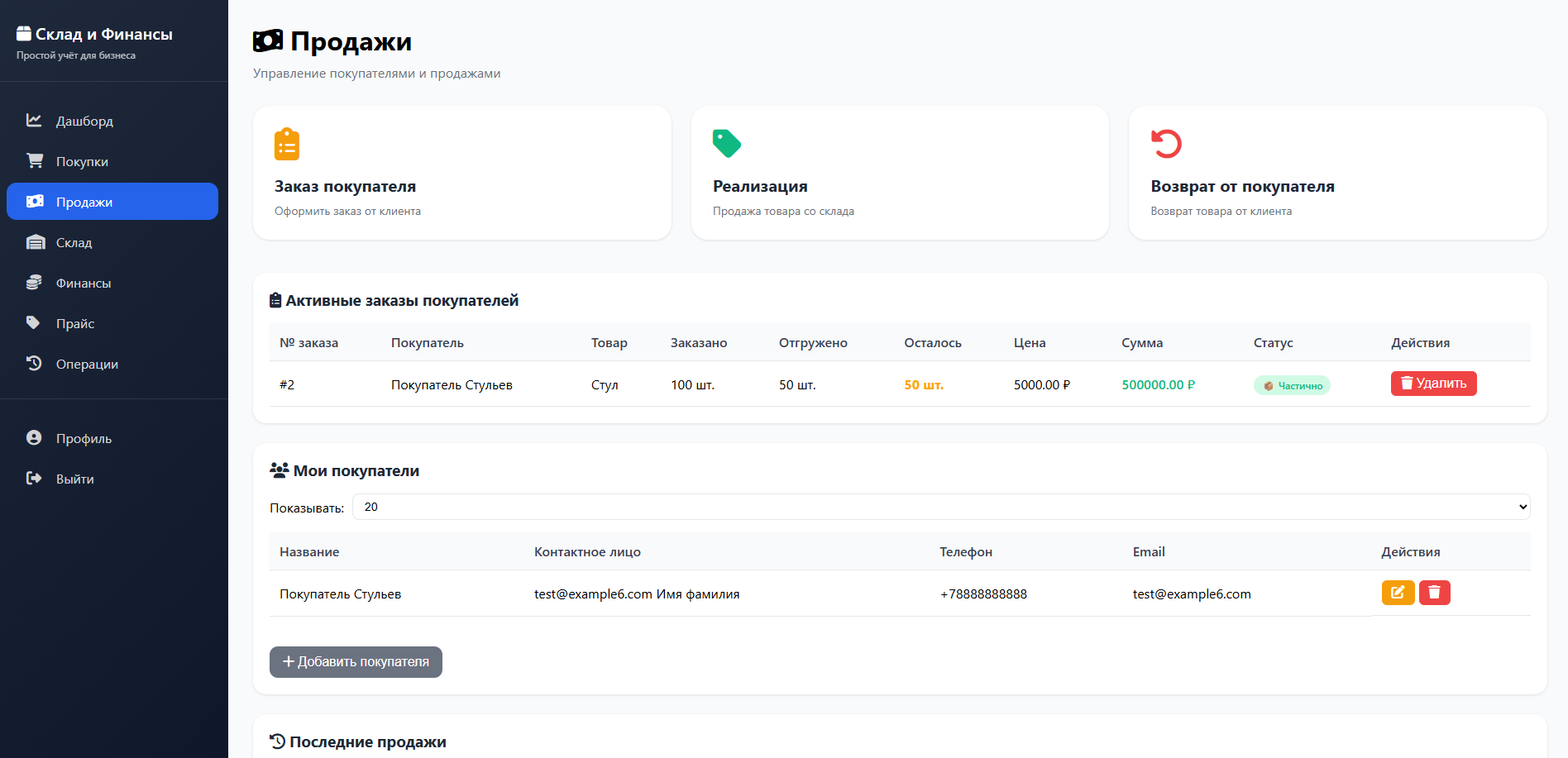Image resolution: width=1568 pixels, height=758 pixels.
Task: Open the Прайс section in sidebar
Action: 74,323
